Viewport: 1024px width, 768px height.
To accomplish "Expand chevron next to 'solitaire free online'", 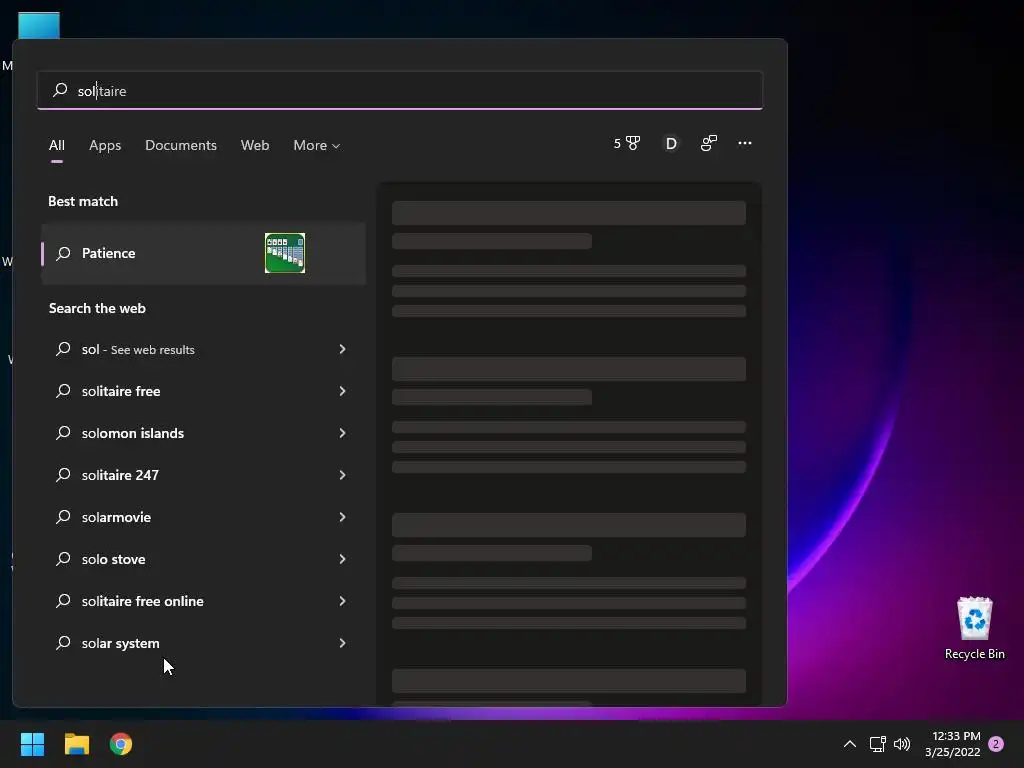I will pos(342,601).
